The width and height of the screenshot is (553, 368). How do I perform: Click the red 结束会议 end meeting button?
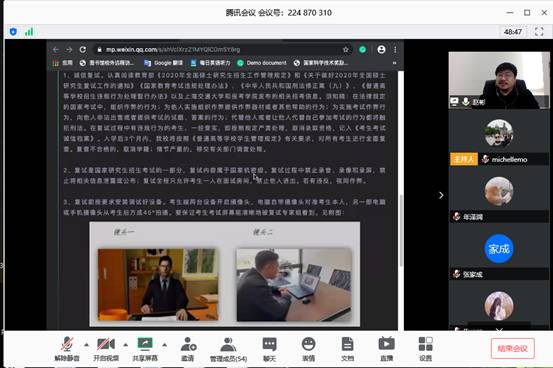point(512,348)
